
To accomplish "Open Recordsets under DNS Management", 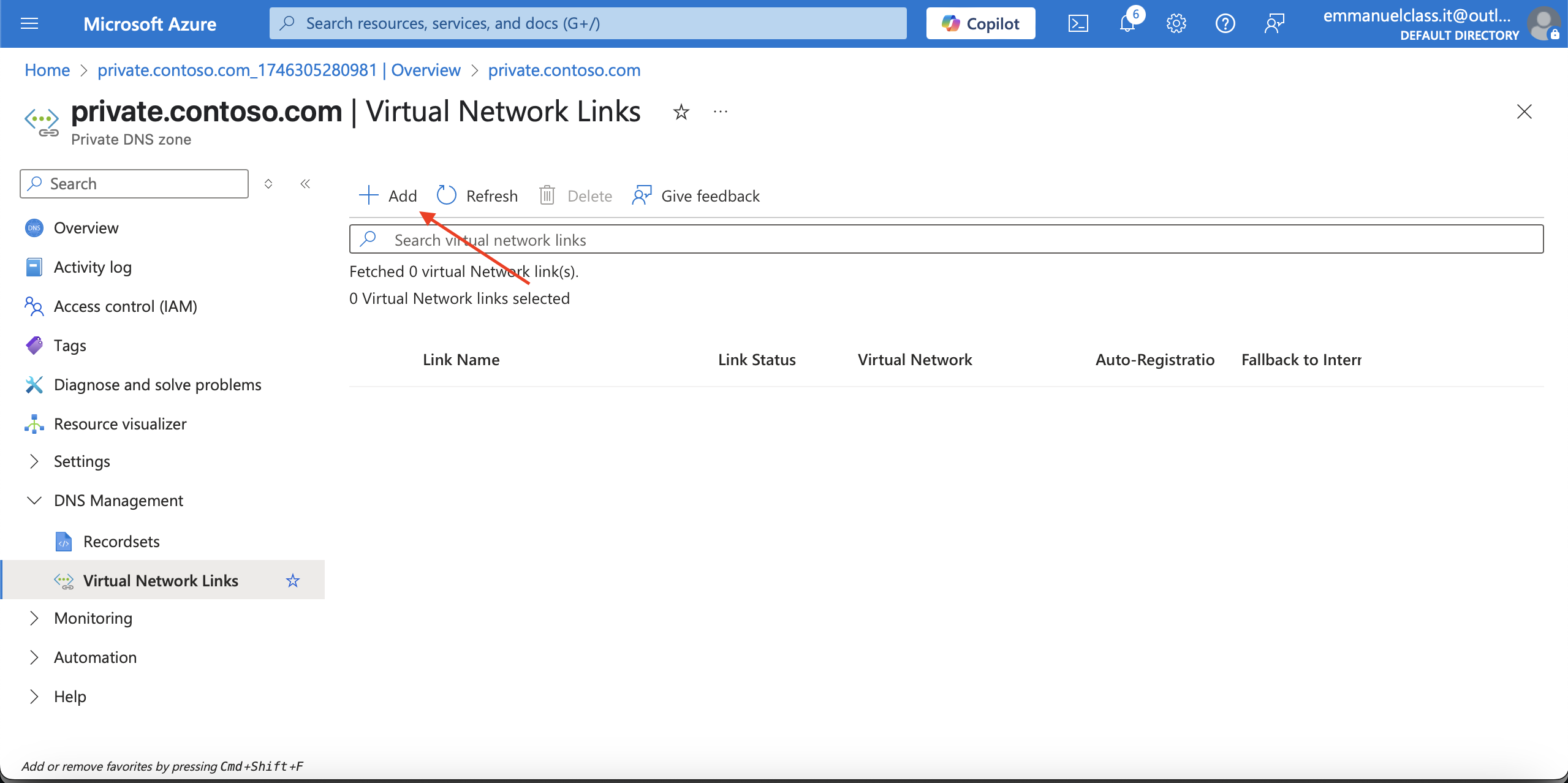I will (121, 542).
